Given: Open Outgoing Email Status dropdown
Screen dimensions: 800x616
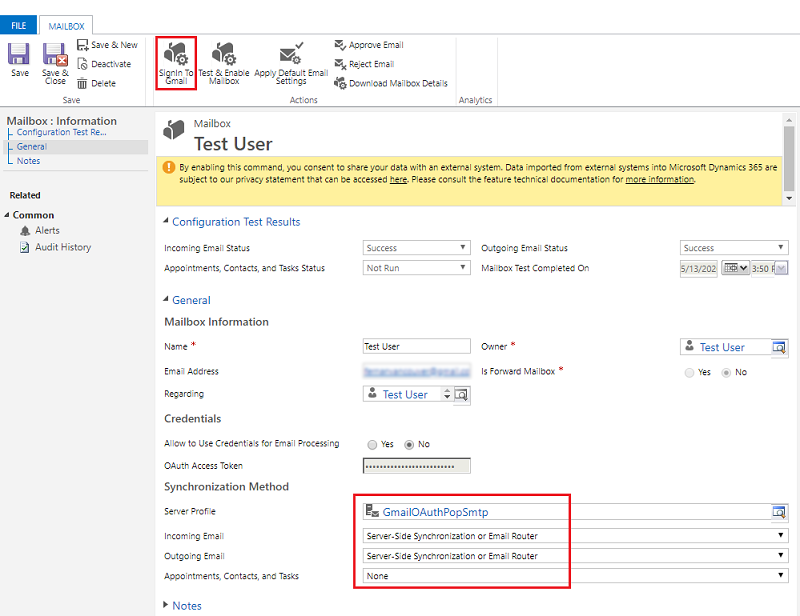Looking at the screenshot, I should [734, 248].
